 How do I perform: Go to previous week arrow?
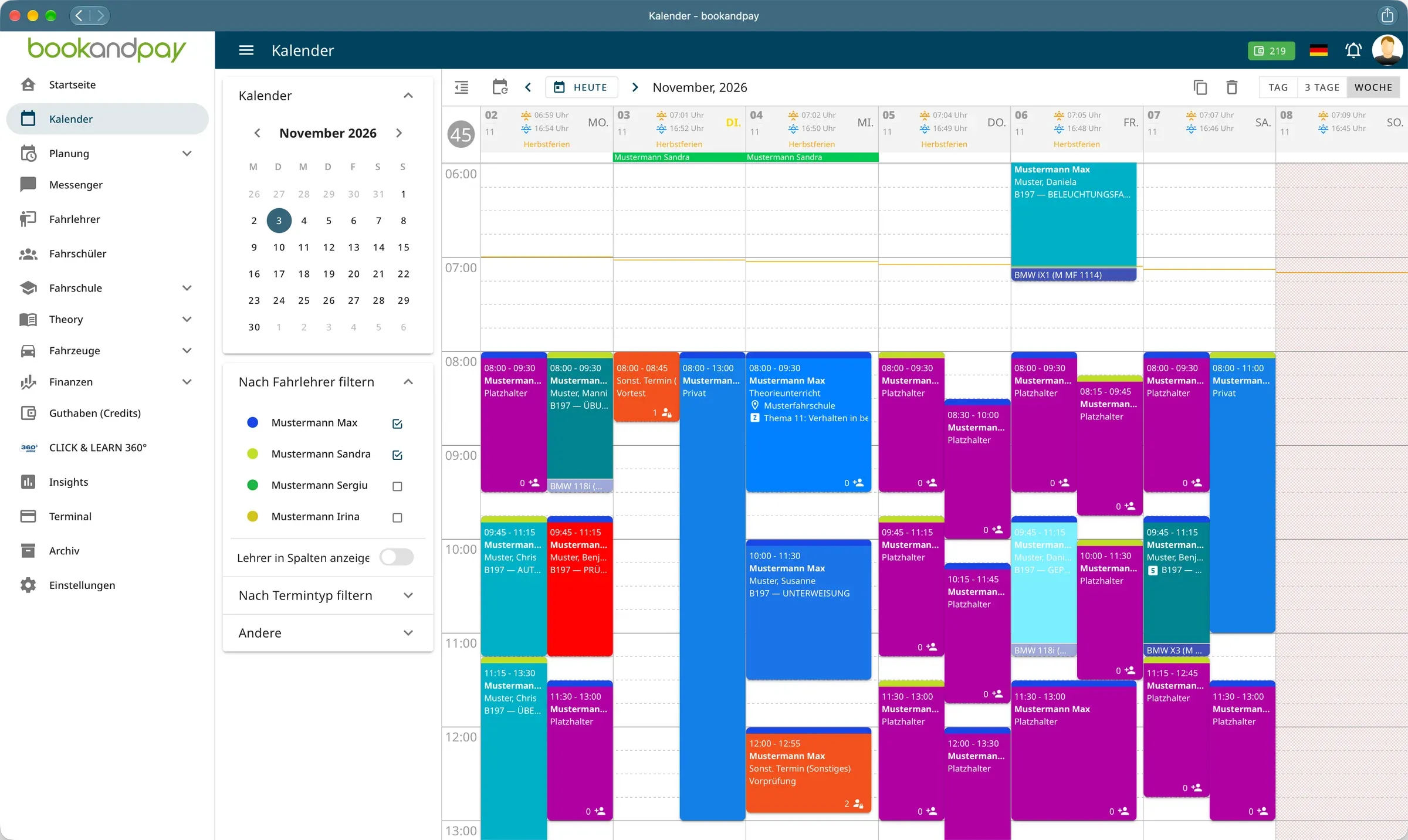click(528, 87)
